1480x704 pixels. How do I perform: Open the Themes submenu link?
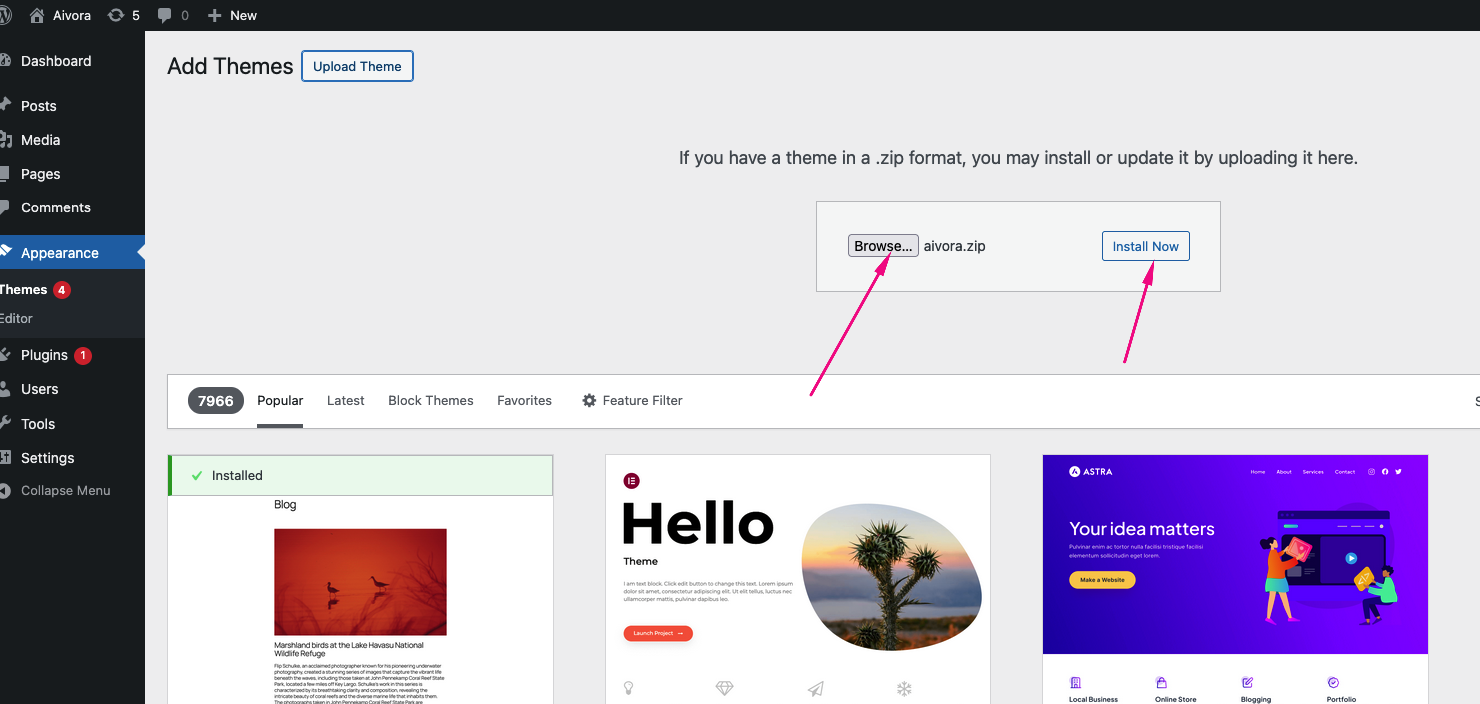(x=24, y=290)
